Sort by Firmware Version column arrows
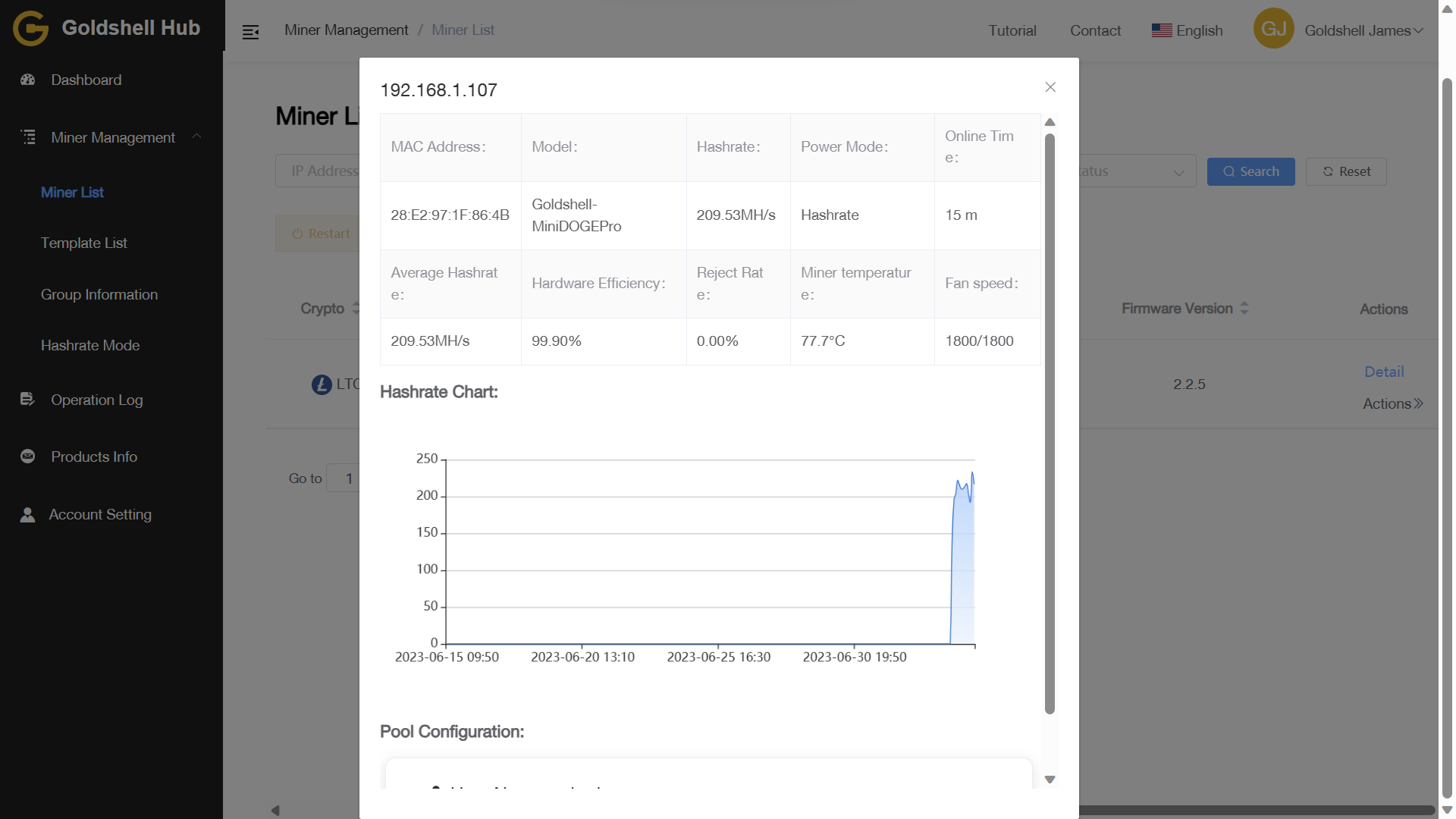 tap(1244, 308)
